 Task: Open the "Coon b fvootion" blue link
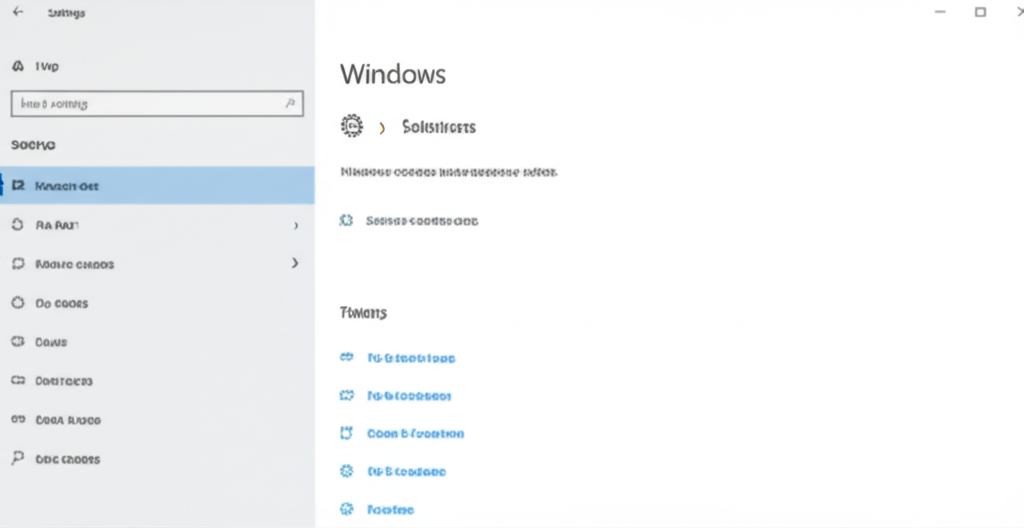pyautogui.click(x=415, y=433)
